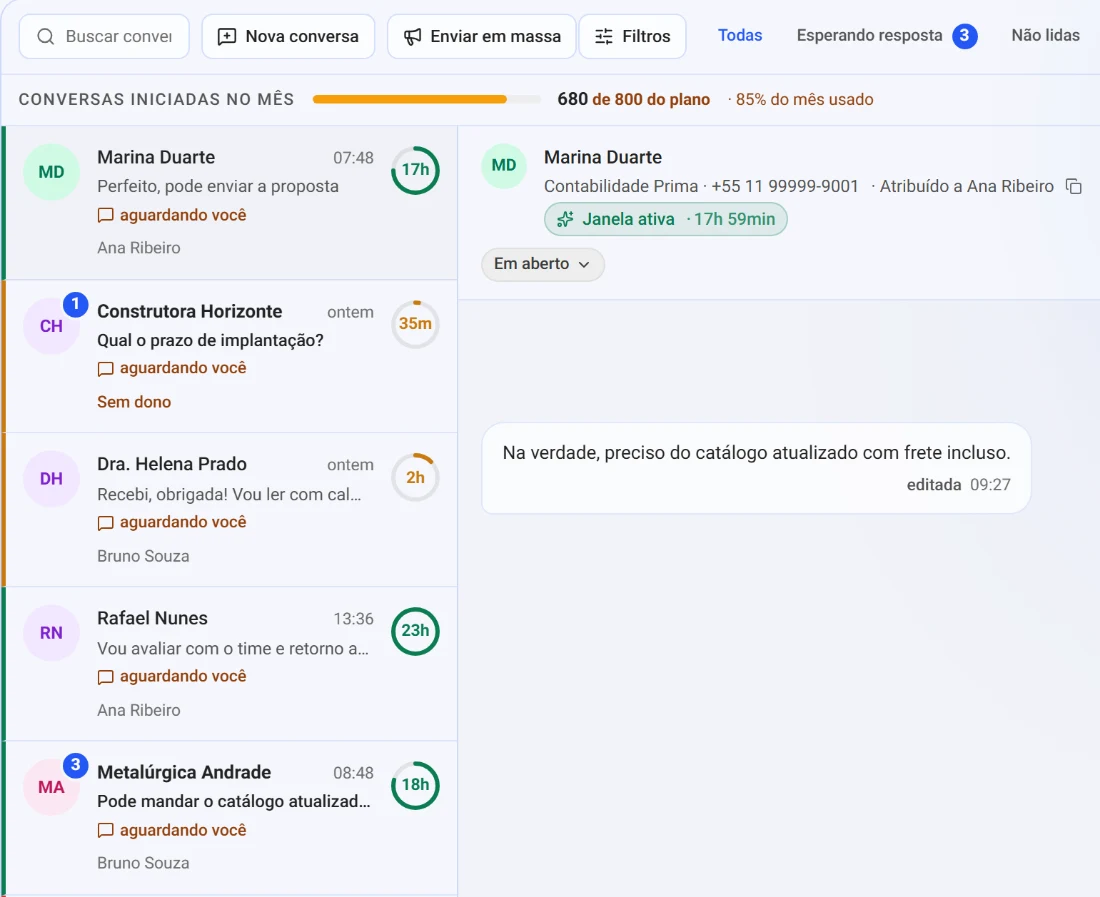Click the DH avatar of Dra. Helena Prado
Image resolution: width=1100 pixels, height=897 pixels.
51,479
